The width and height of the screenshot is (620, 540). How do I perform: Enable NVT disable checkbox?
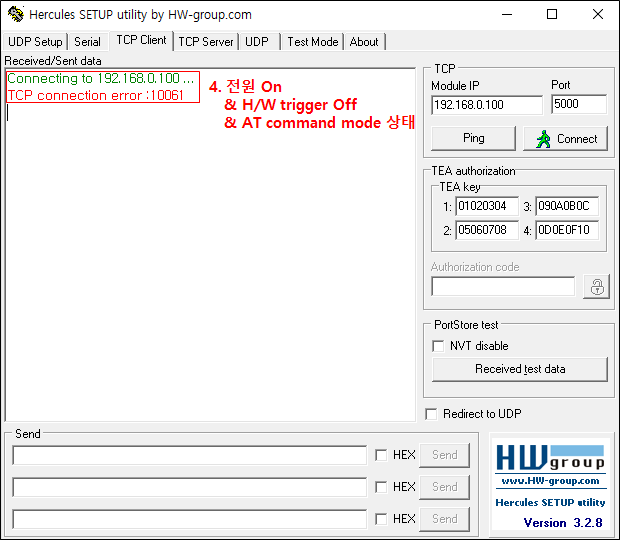tap(438, 346)
